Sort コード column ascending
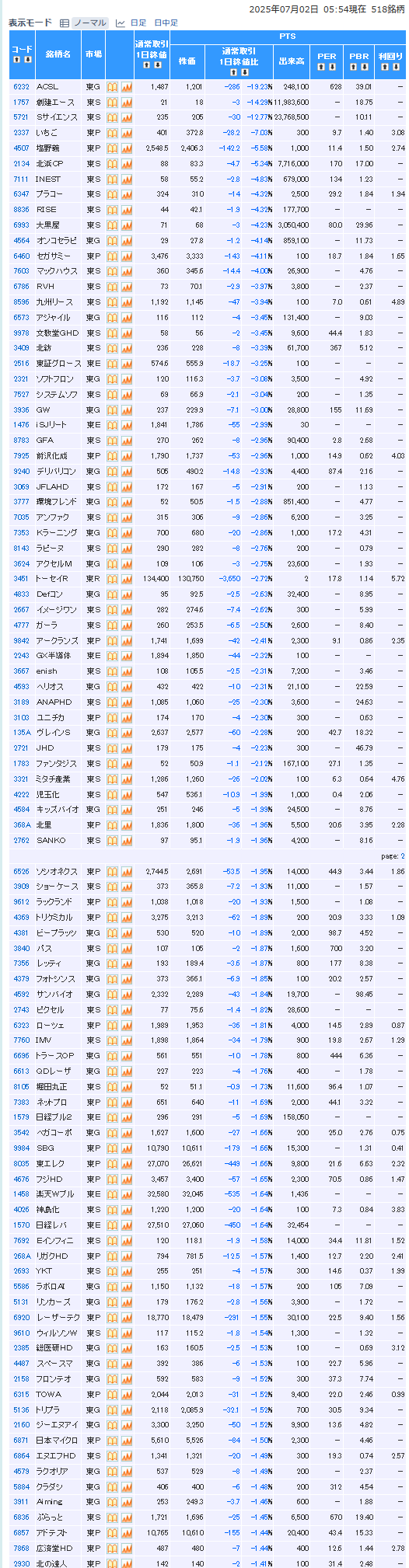This screenshot has width=409, height=1568. click(16, 60)
